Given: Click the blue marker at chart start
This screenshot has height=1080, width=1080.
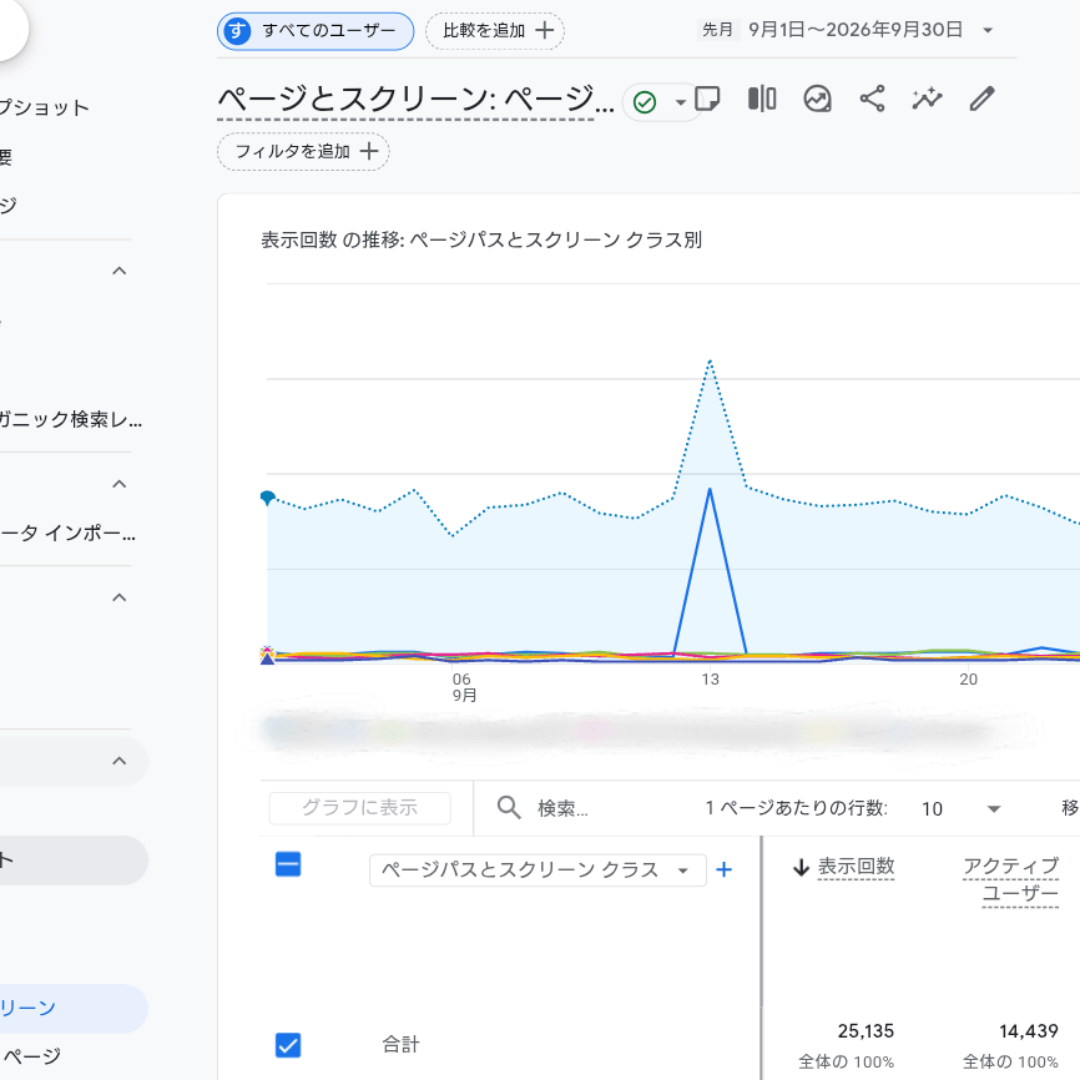Looking at the screenshot, I should point(268,497).
